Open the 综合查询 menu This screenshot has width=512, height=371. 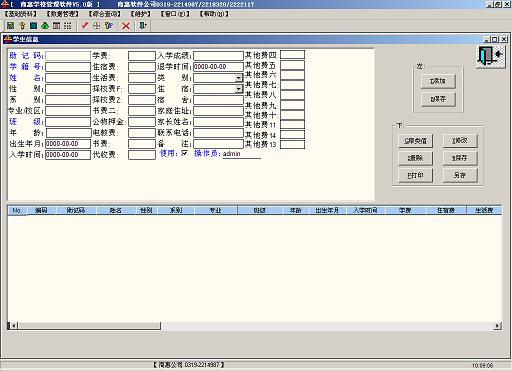pos(105,14)
